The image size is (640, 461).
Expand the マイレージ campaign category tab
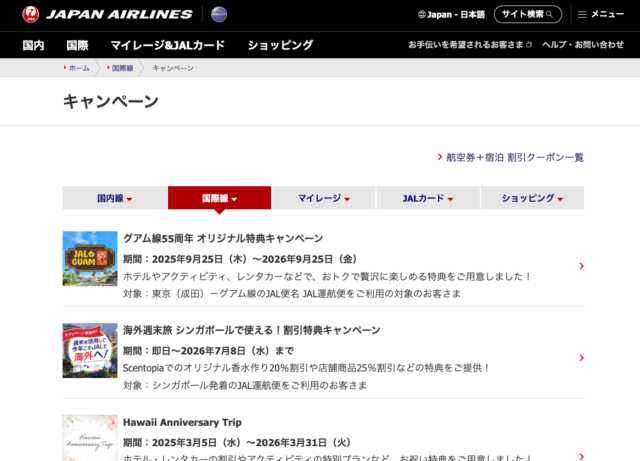coord(323,198)
